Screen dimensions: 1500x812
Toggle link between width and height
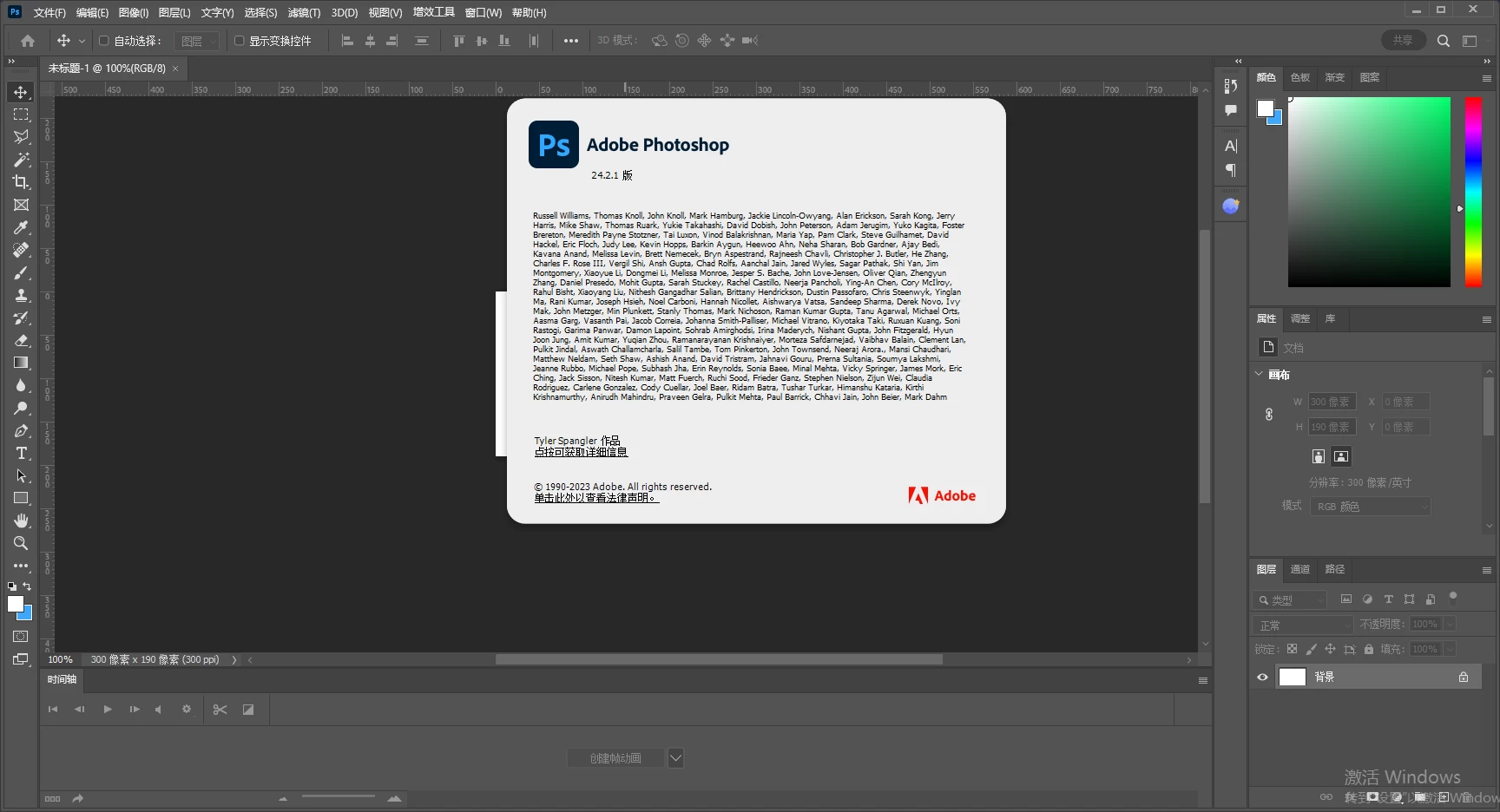pyautogui.click(x=1269, y=415)
